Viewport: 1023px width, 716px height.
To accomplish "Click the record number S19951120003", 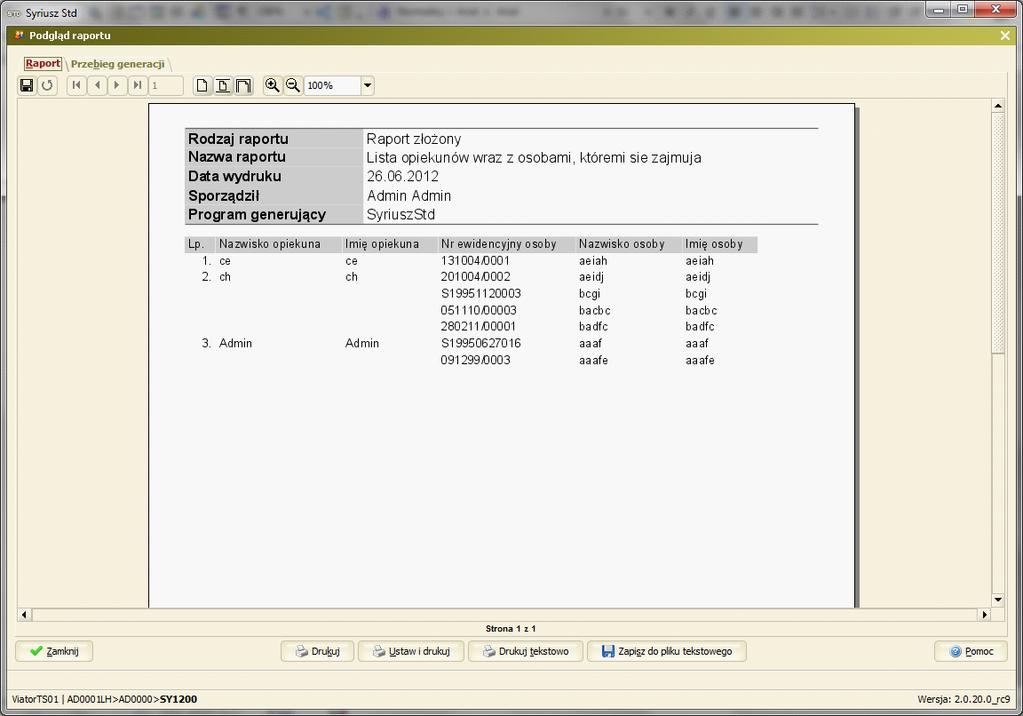I will [481, 294].
